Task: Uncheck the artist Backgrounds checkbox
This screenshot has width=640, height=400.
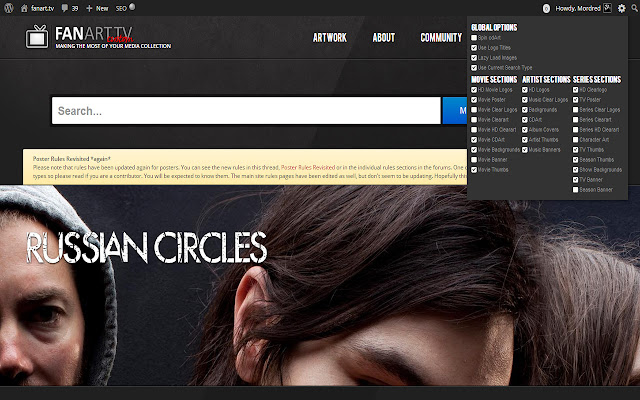Action: pos(525,110)
